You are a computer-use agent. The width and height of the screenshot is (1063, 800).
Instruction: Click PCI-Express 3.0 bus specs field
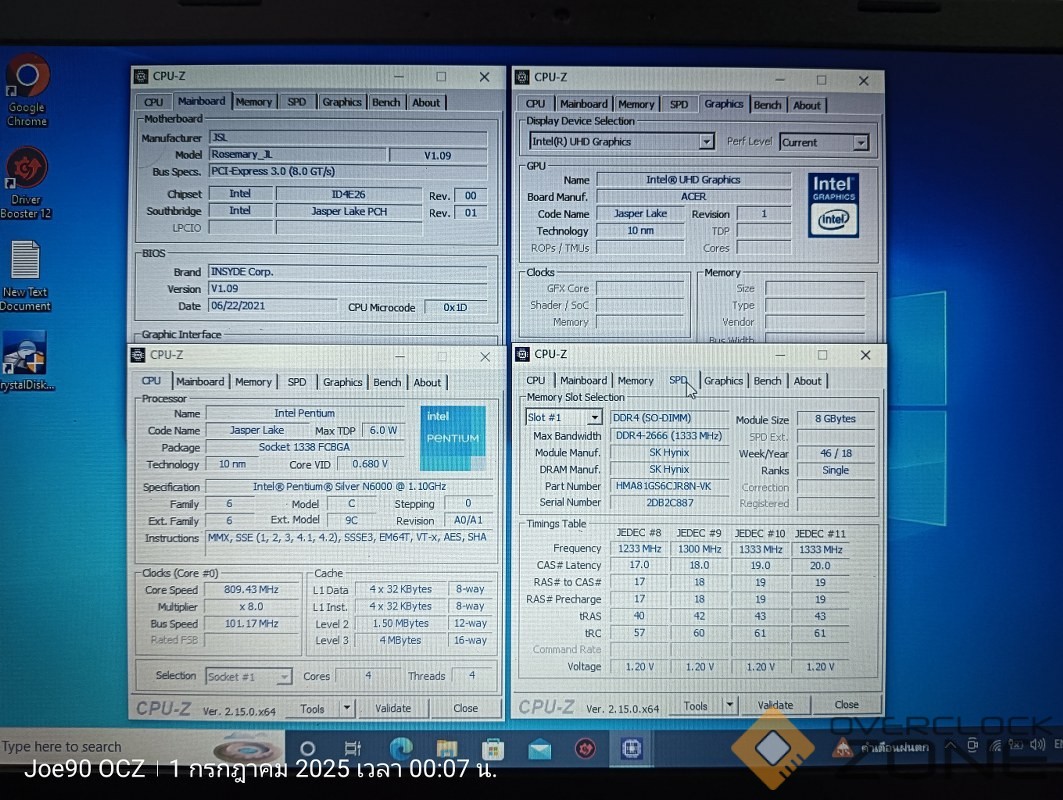coord(348,172)
